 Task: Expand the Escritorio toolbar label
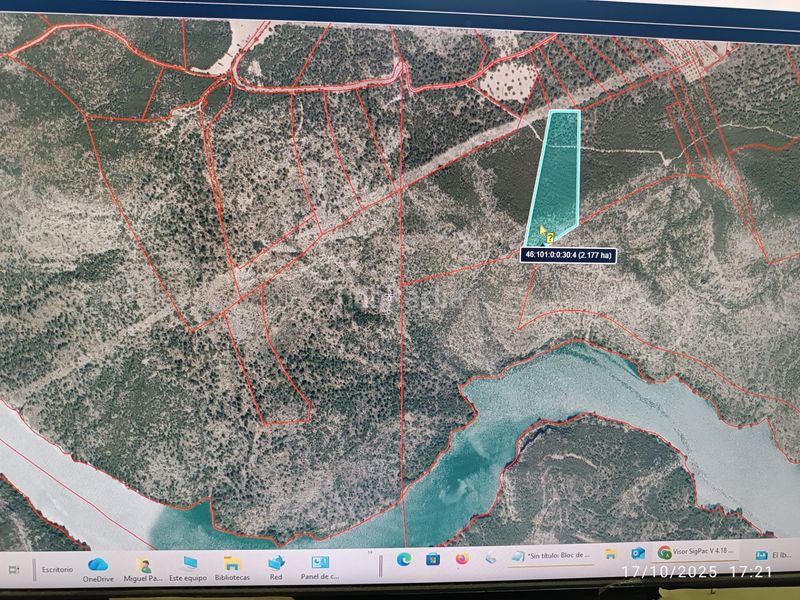pyautogui.click(x=57, y=569)
